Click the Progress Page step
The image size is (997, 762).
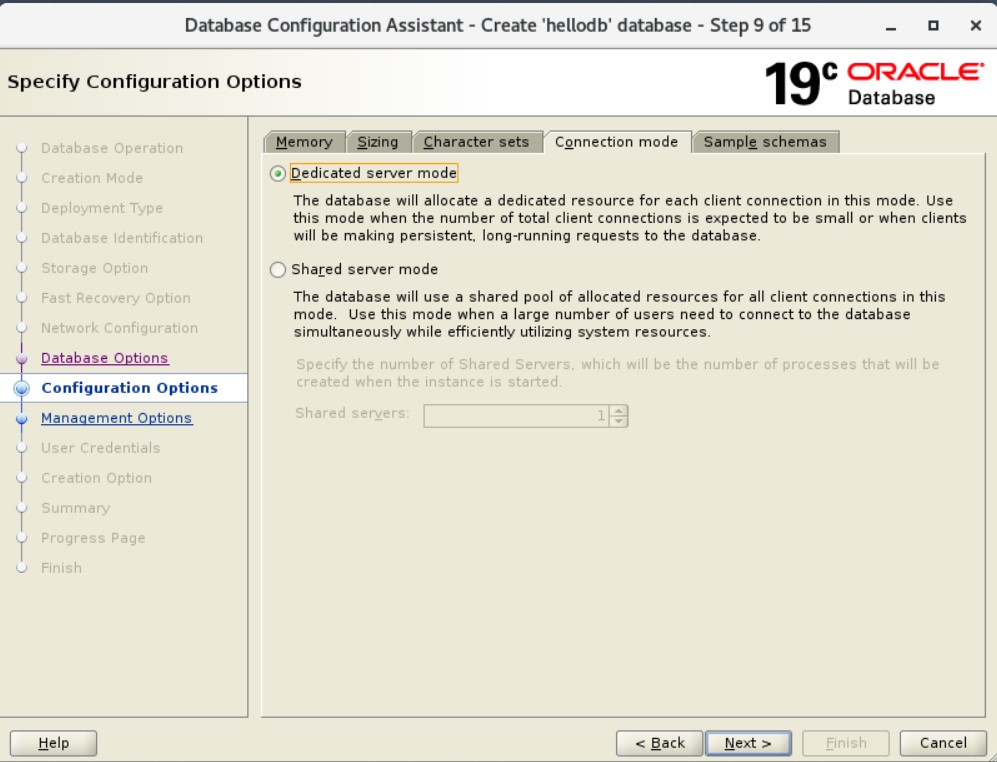click(x=93, y=538)
